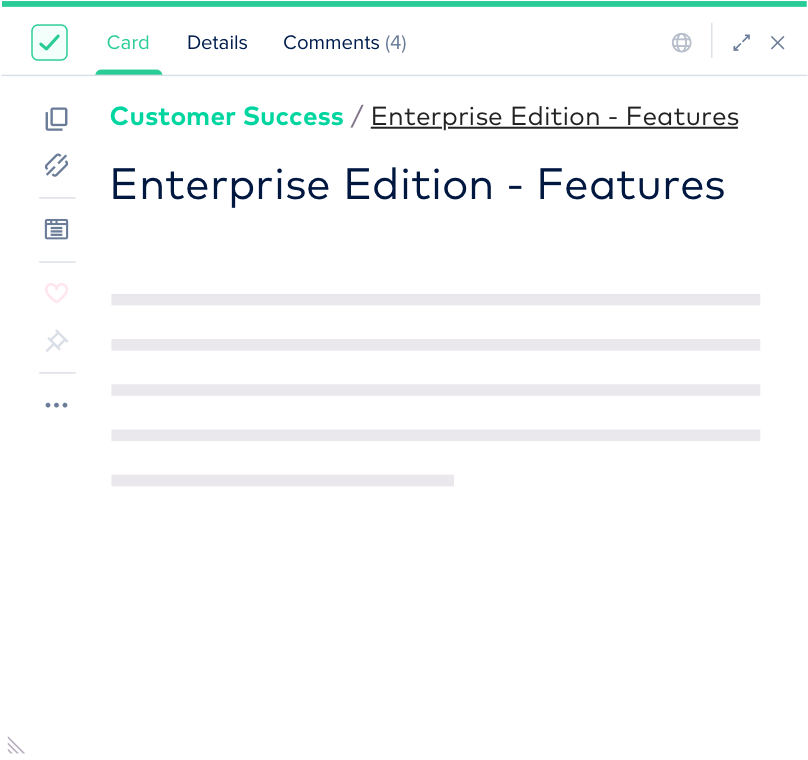This screenshot has width=808, height=760.
Task: Click the first placeholder content line
Action: click(435, 299)
